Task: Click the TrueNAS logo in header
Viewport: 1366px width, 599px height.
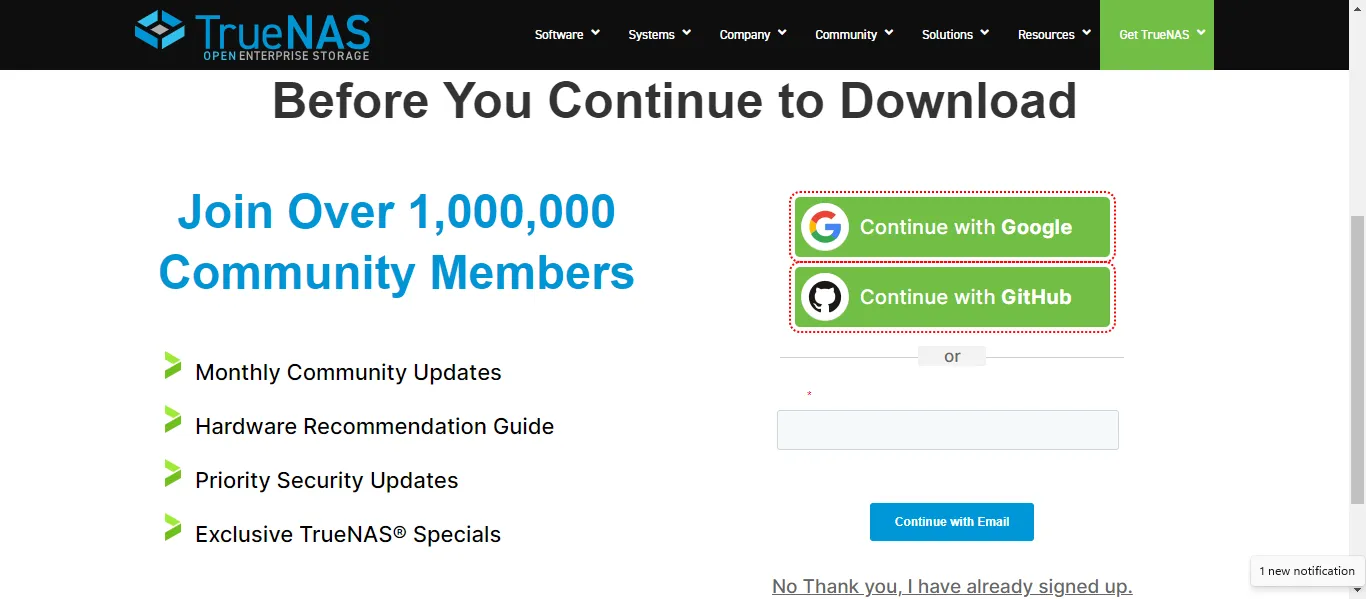Action: (252, 35)
